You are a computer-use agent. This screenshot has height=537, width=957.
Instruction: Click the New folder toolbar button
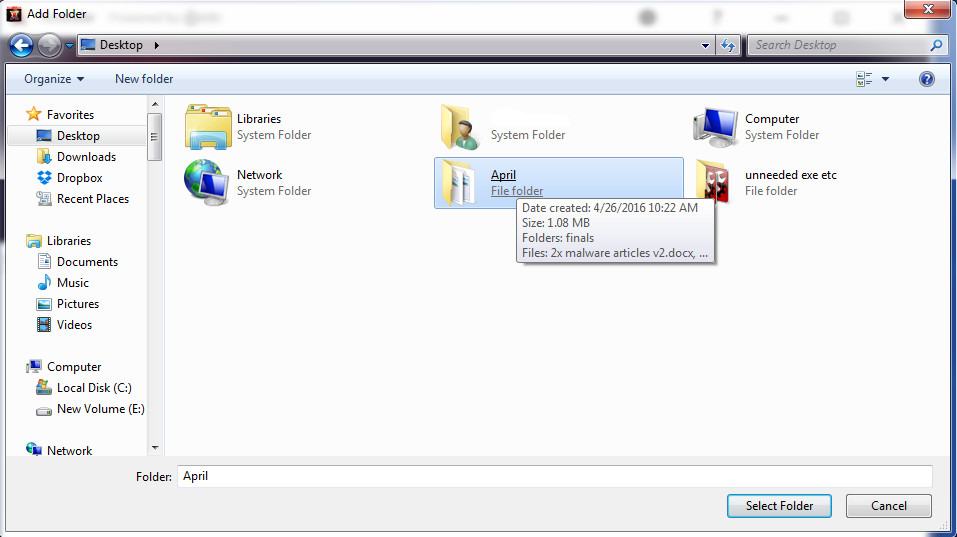point(144,79)
